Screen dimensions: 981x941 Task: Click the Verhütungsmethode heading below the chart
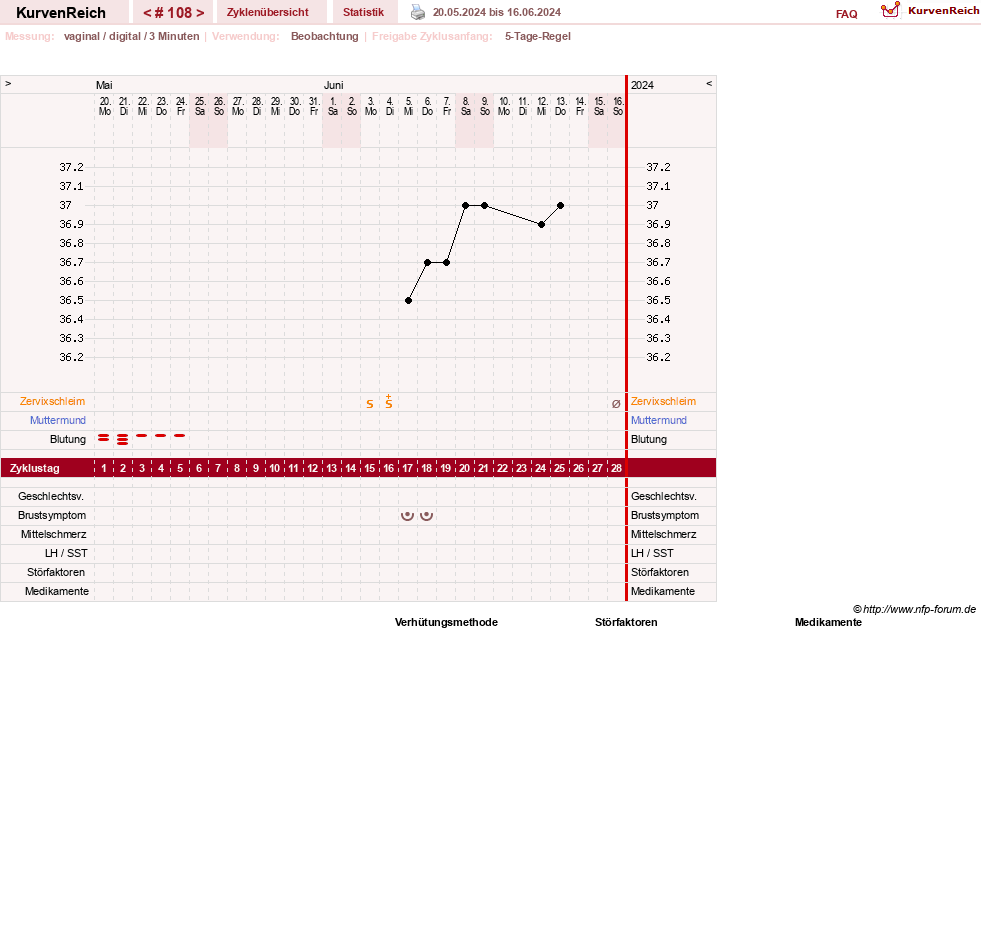tap(446, 622)
